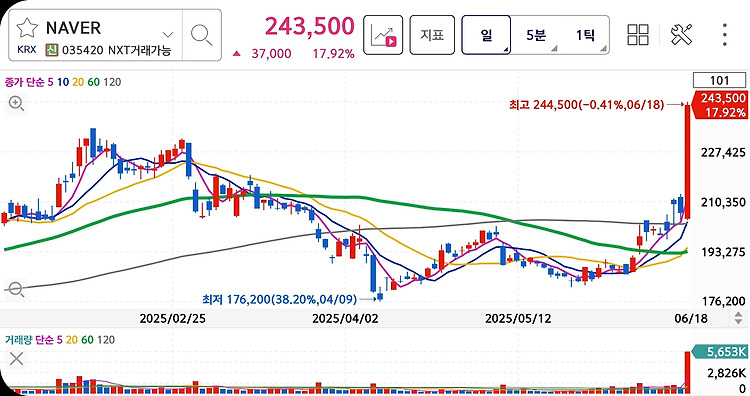Click the 37,000 price change value
Screen dimensions: 750x396
click(x=271, y=54)
